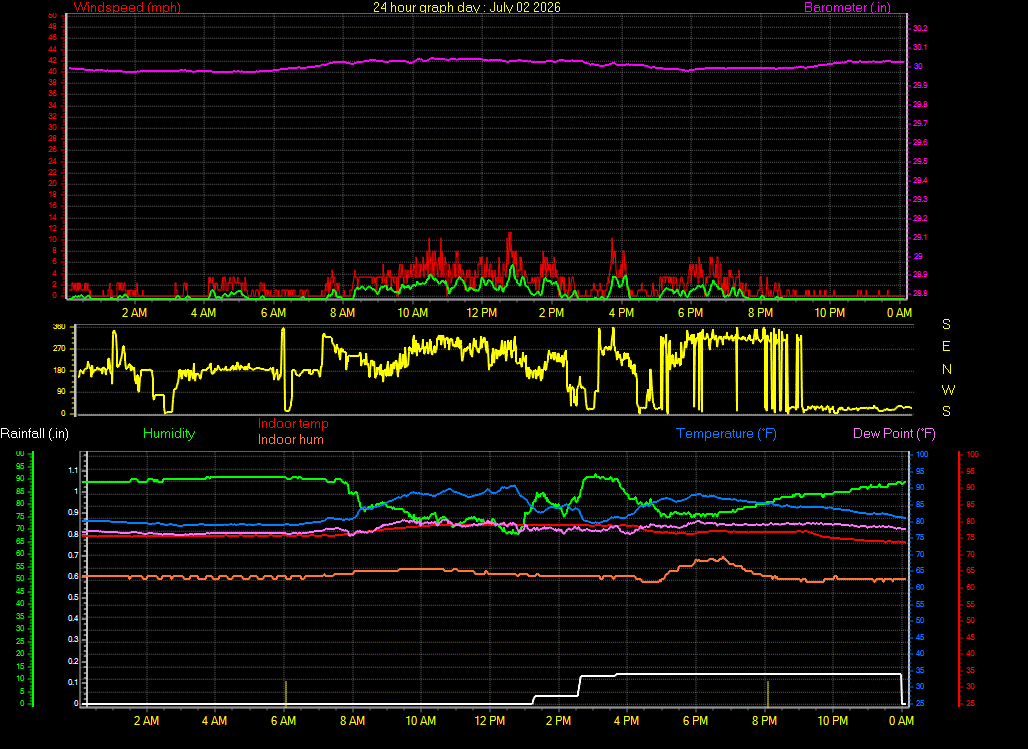Click '2 PM' under the rainfall graph
The height and width of the screenshot is (749, 1028).
tap(558, 721)
